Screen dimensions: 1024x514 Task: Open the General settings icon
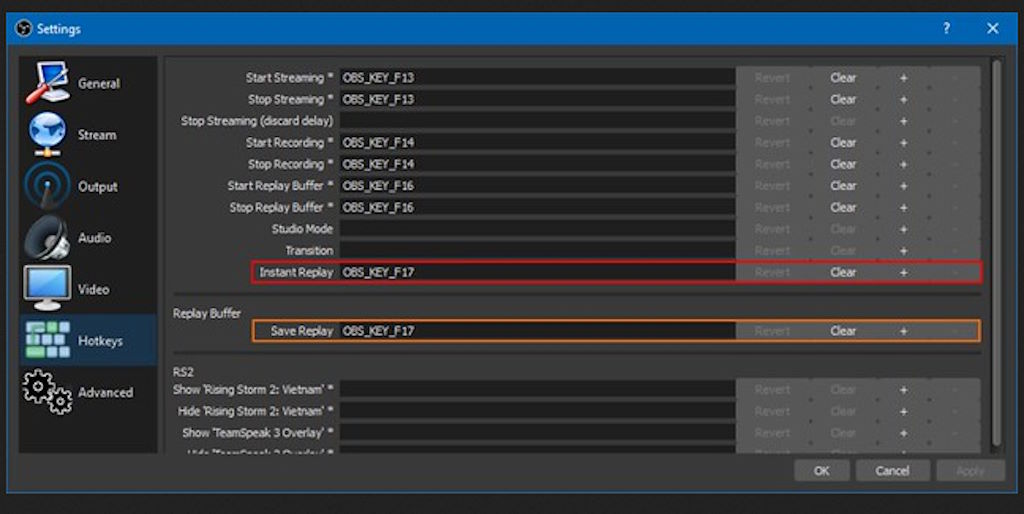pyautogui.click(x=47, y=84)
